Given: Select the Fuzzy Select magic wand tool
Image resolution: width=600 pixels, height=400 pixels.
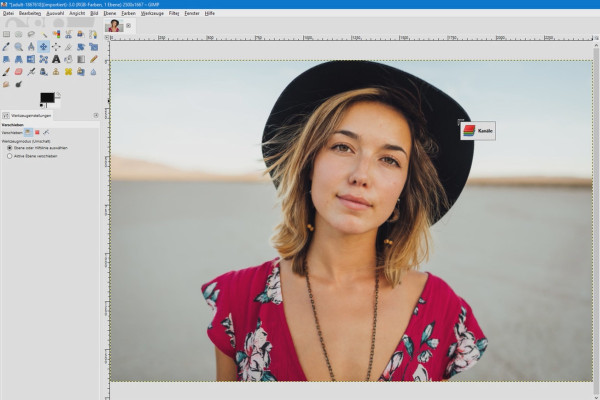Looking at the screenshot, I should pyautogui.click(x=44, y=34).
